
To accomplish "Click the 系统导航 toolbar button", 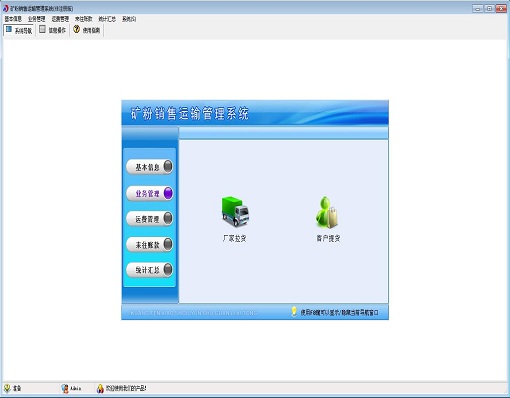I will (19, 30).
